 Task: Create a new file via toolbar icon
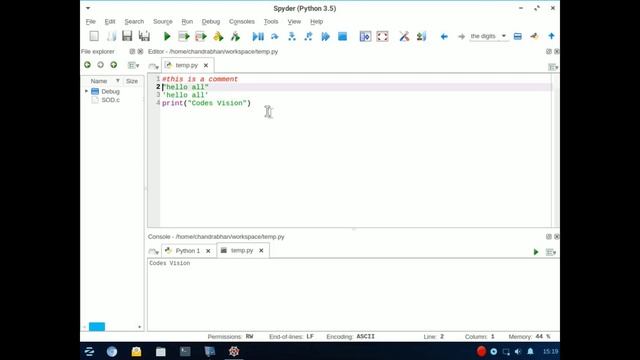pos(94,36)
